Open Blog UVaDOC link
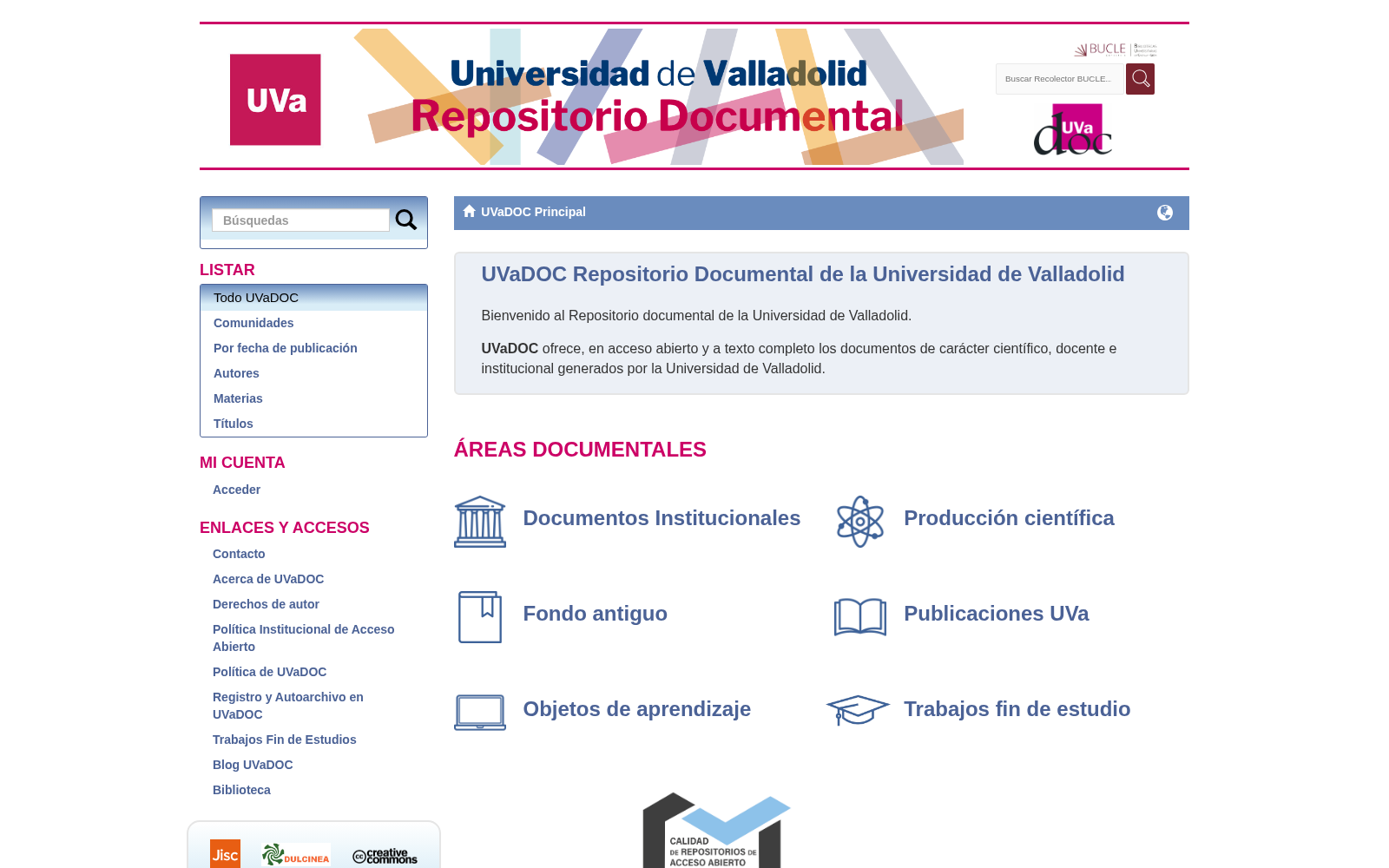Image resolution: width=1389 pixels, height=868 pixels. [253, 765]
